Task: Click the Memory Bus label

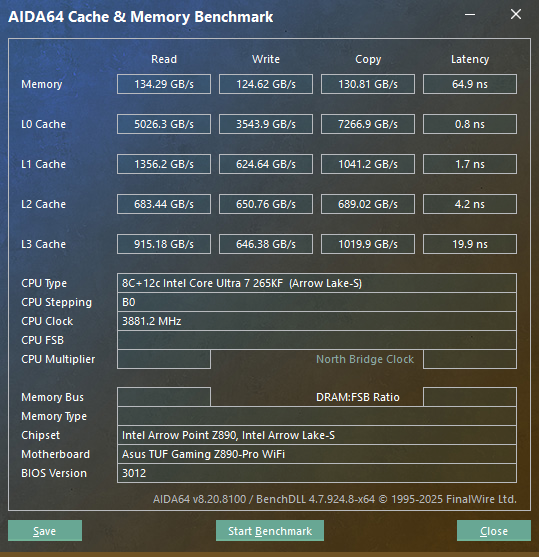Action: point(52,397)
